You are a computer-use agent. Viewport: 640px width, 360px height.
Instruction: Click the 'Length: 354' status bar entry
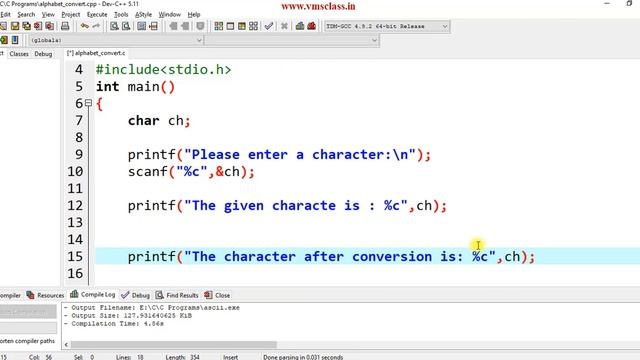(182, 357)
